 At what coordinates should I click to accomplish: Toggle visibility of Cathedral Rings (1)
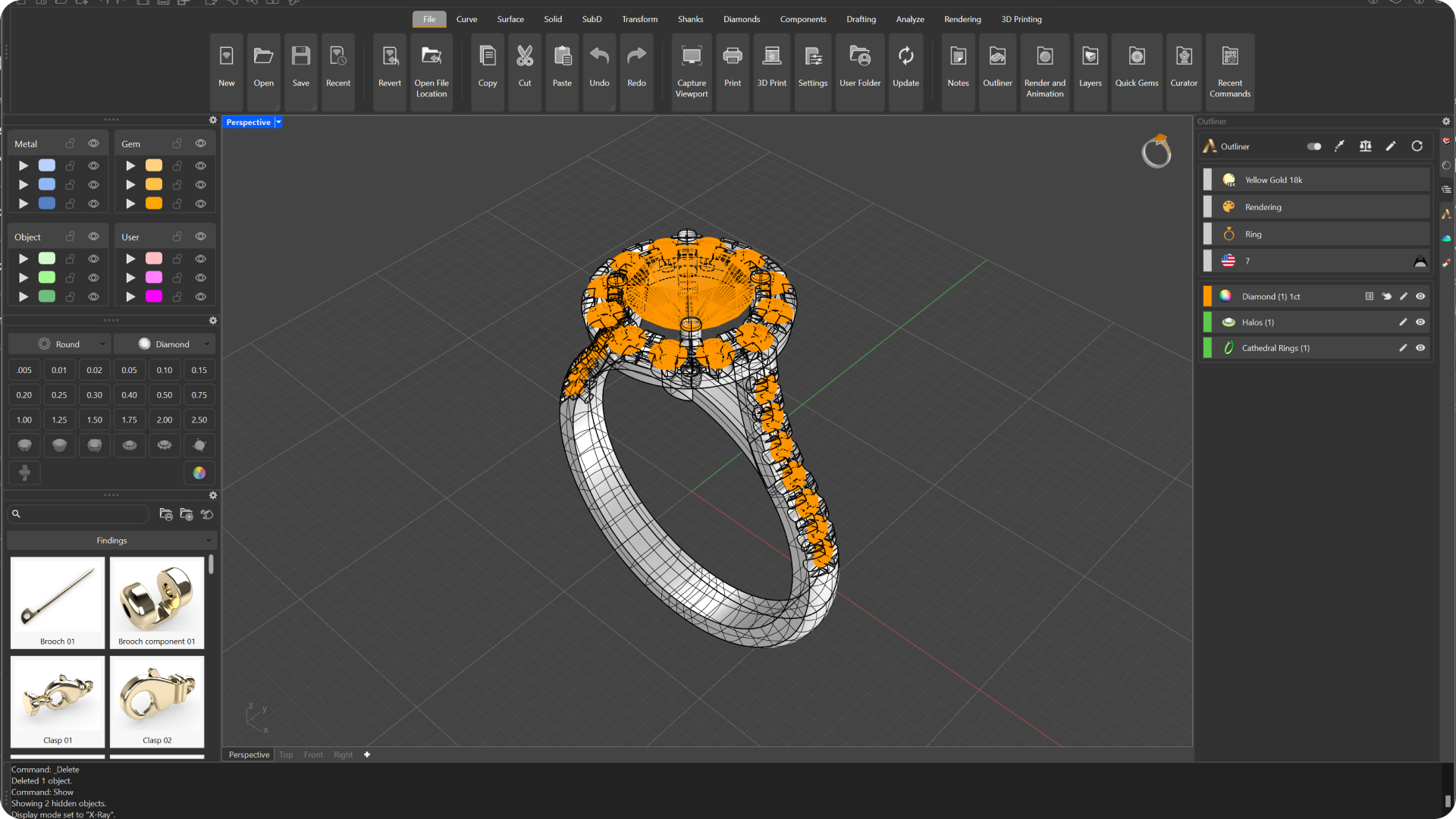point(1420,348)
